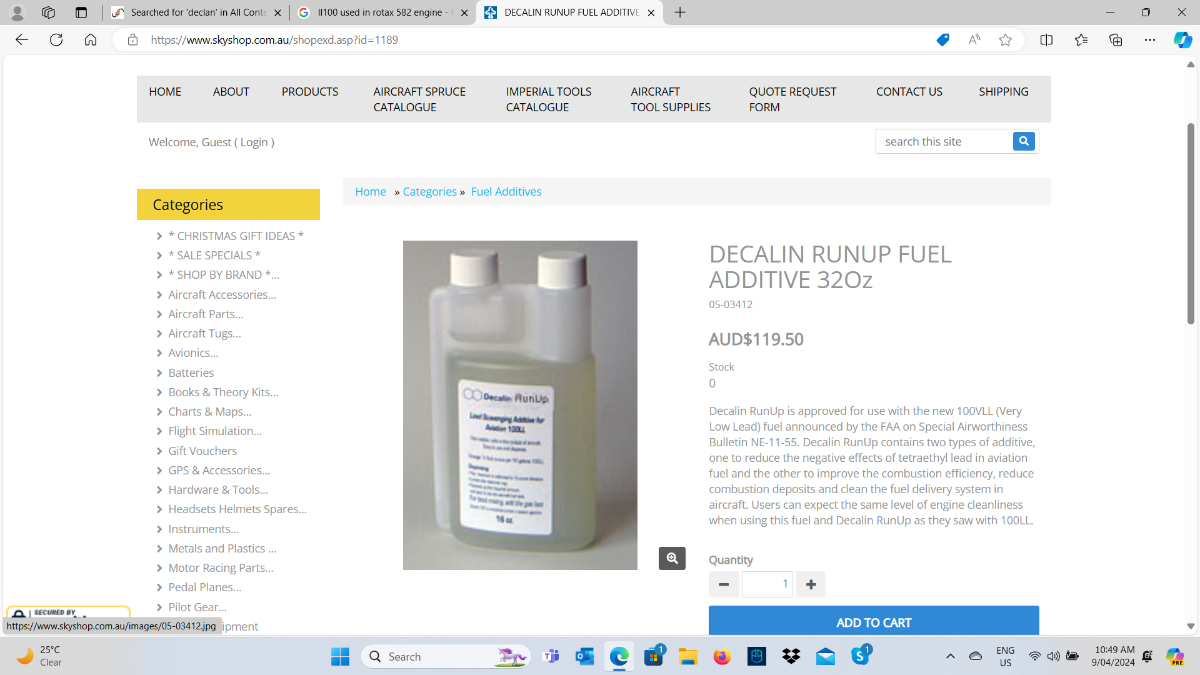The width and height of the screenshot is (1200, 675).
Task: Open Dropbox from the taskbar
Action: 791,656
